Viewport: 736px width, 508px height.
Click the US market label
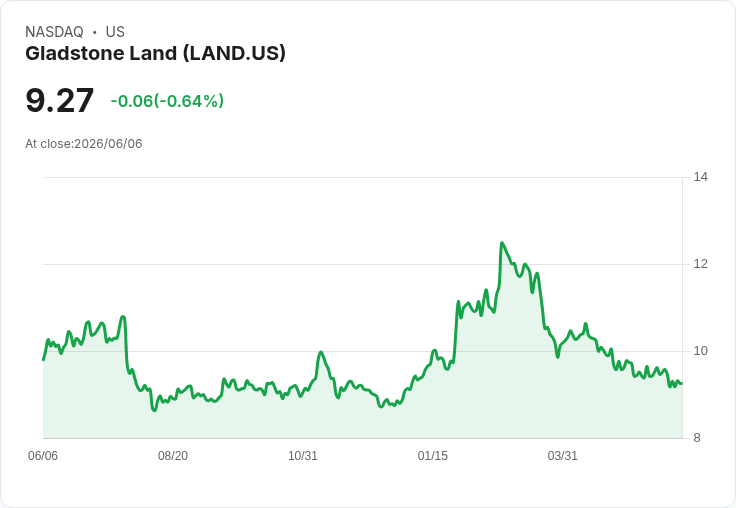115,32
